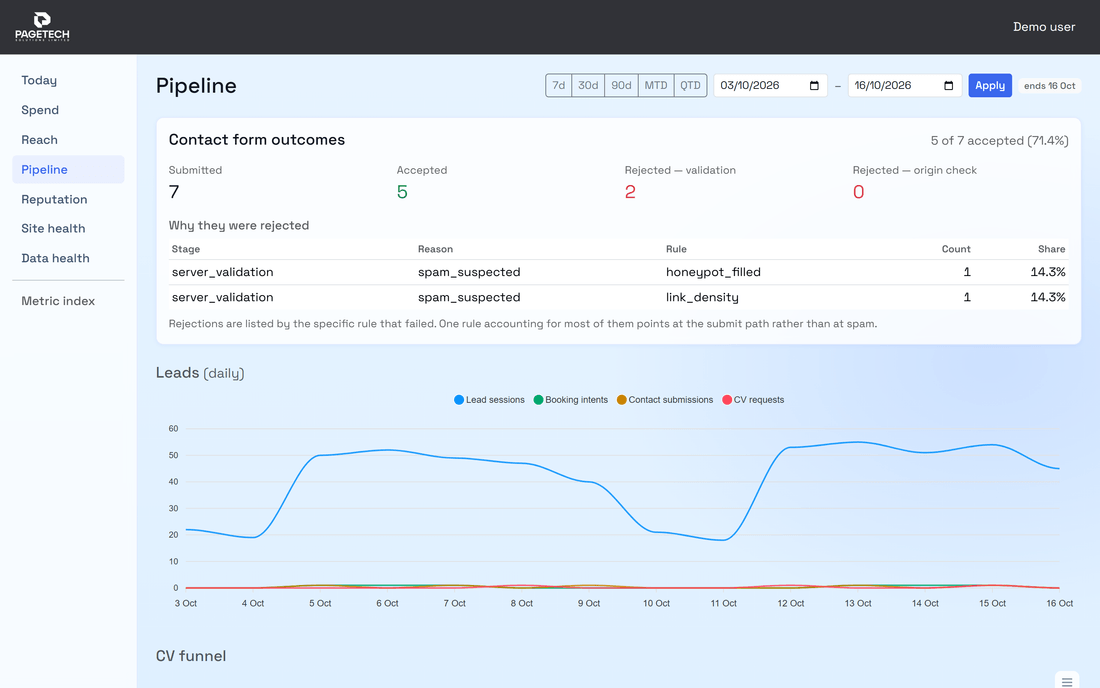
Task: Click spam_suspected in the link_density row
Action: (469, 297)
